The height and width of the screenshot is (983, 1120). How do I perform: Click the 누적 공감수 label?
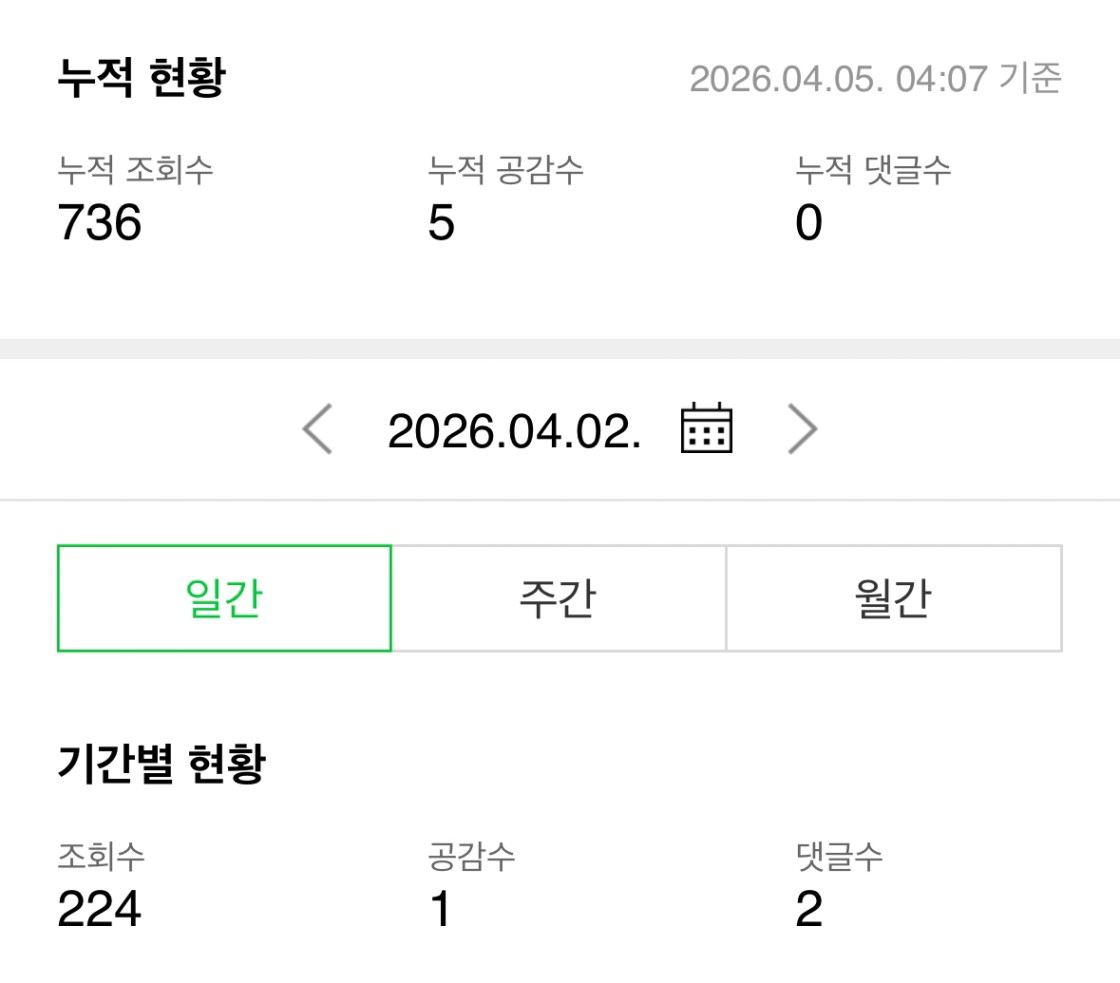505,171
